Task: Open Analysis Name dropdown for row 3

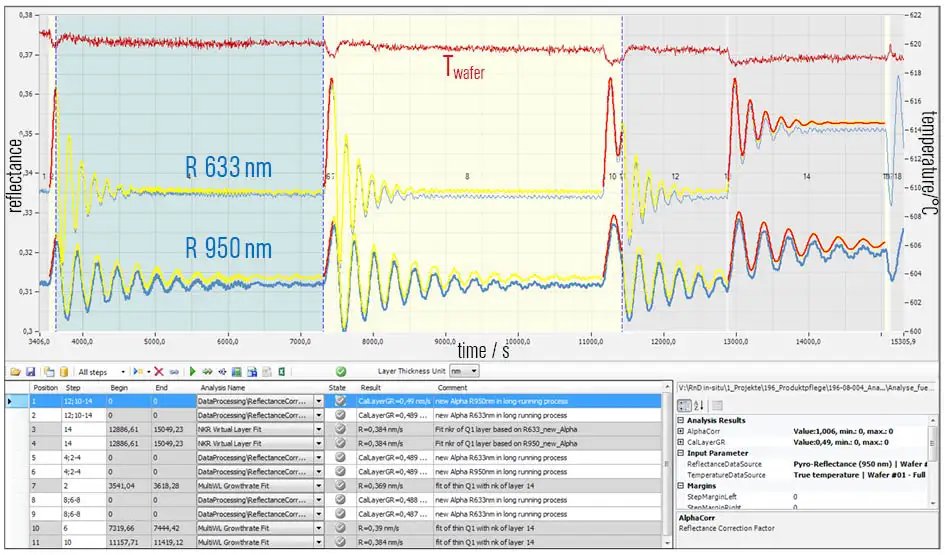Action: tap(319, 429)
